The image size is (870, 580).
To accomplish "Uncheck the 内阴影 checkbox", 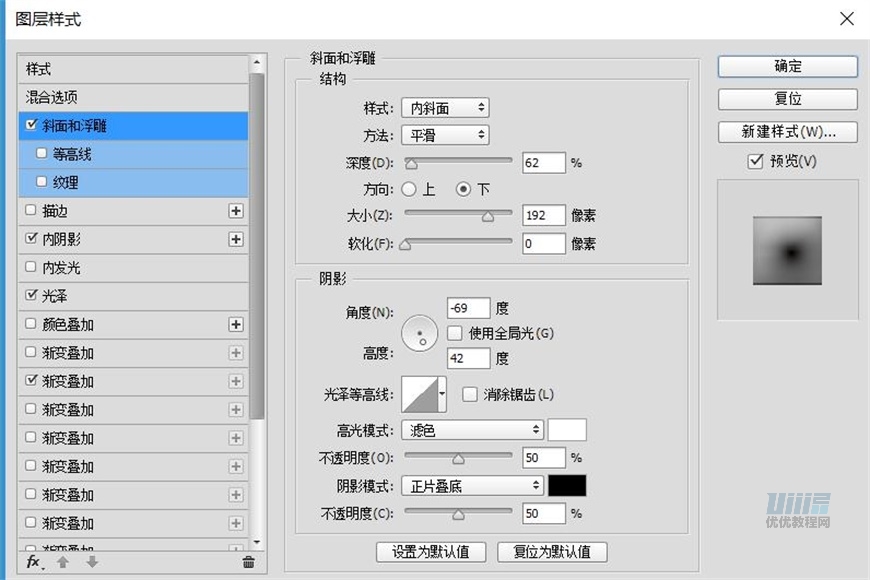I will pyautogui.click(x=31, y=238).
